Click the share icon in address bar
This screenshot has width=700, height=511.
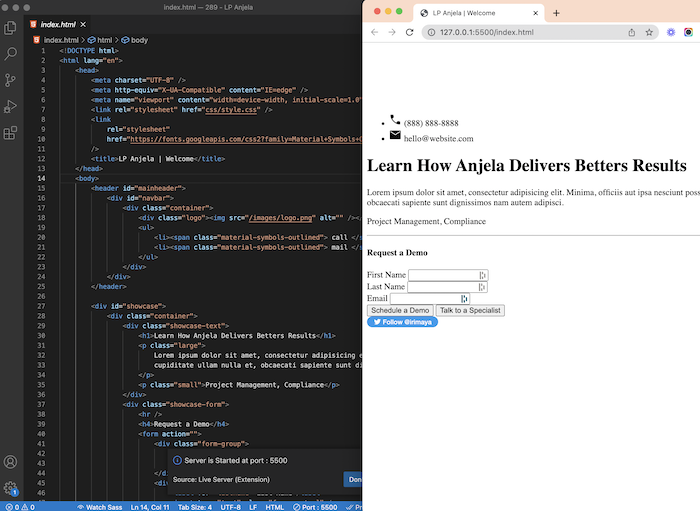pyautogui.click(x=632, y=32)
